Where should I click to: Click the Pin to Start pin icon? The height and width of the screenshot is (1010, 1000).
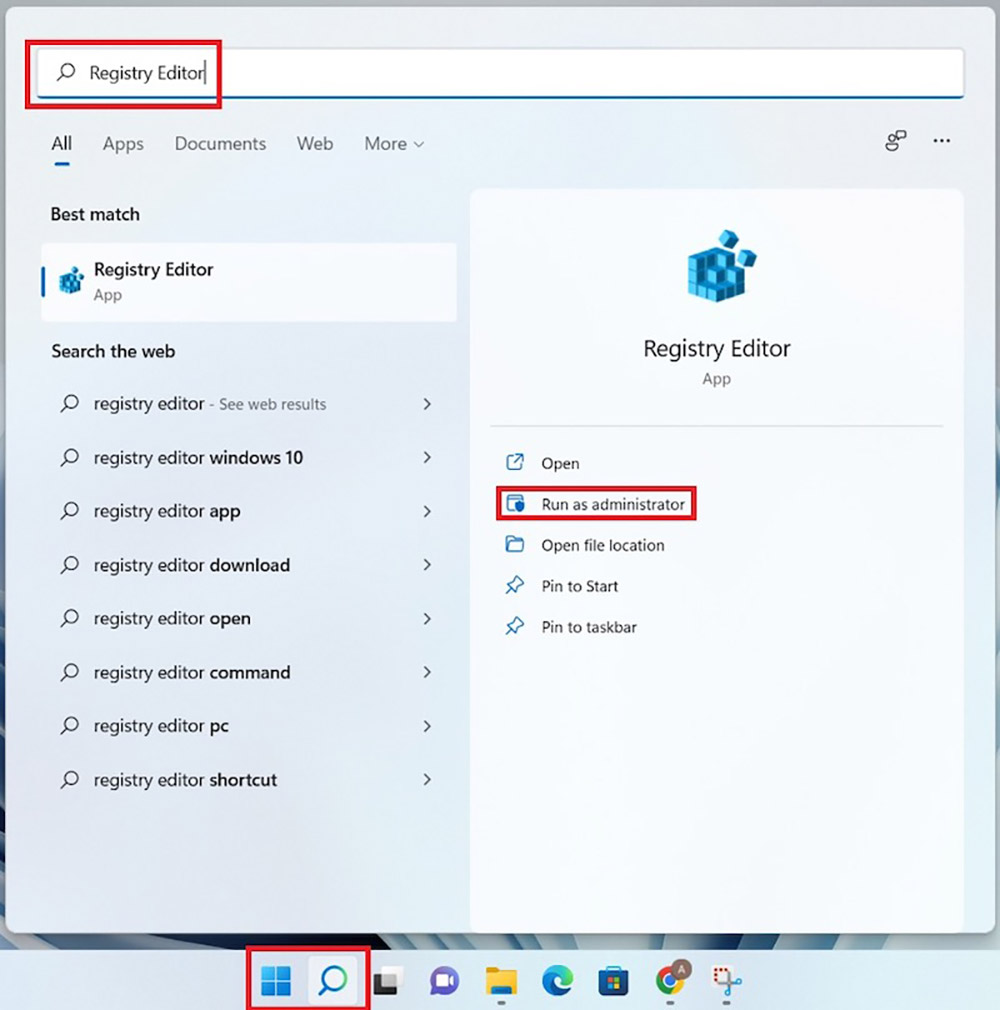click(515, 585)
